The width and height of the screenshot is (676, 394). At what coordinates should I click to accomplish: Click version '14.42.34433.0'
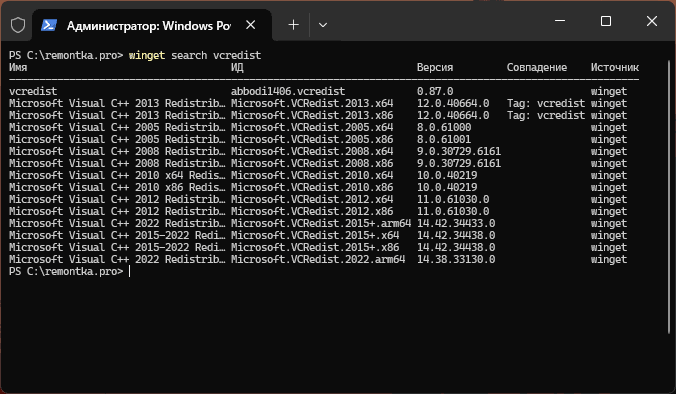(456, 223)
